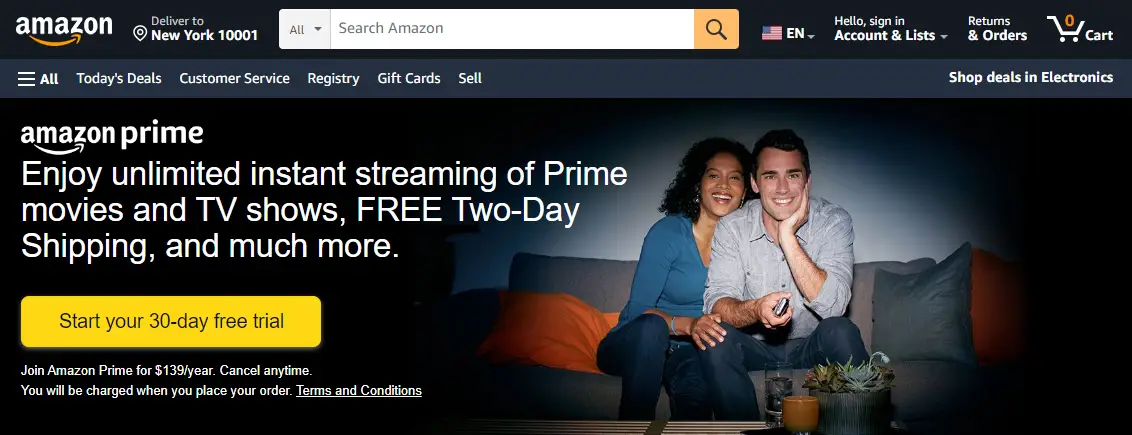Open the Terms and Conditions link
This screenshot has width=1132, height=435.
click(359, 390)
